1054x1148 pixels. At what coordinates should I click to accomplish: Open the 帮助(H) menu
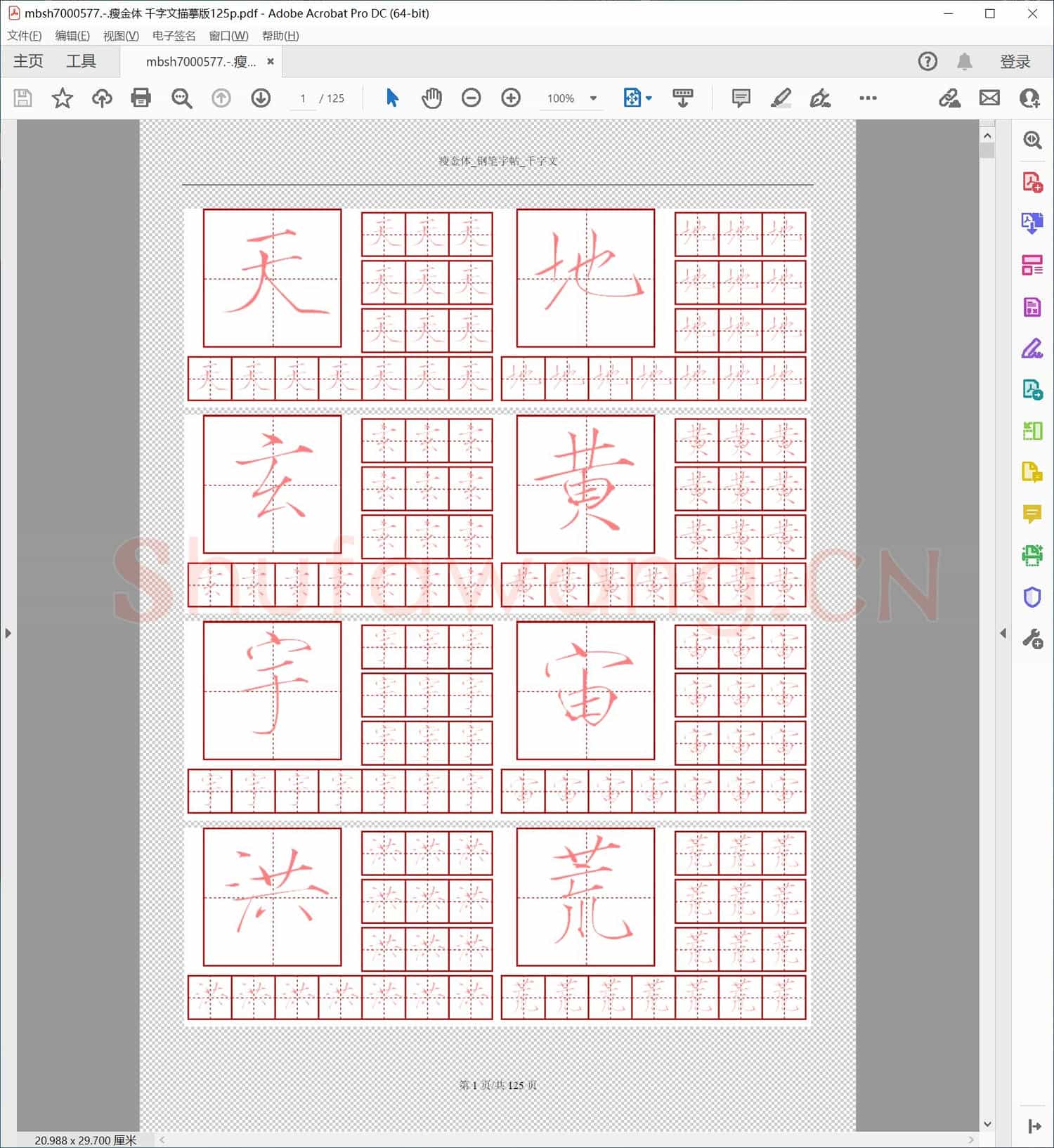(x=280, y=36)
